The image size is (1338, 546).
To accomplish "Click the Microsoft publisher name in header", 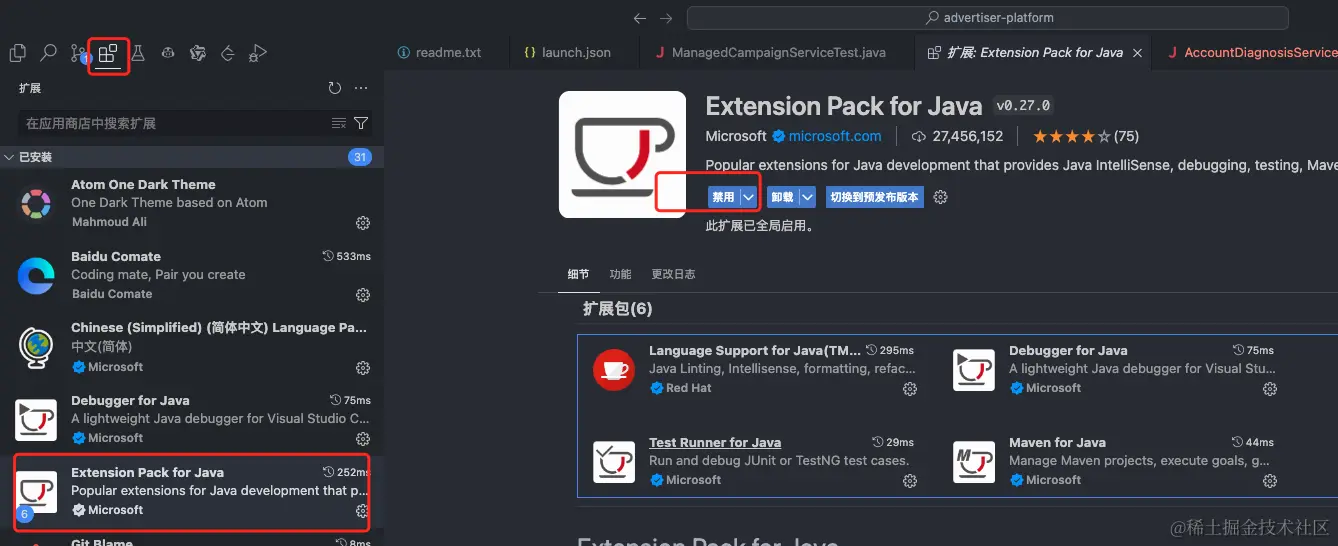I will click(736, 136).
